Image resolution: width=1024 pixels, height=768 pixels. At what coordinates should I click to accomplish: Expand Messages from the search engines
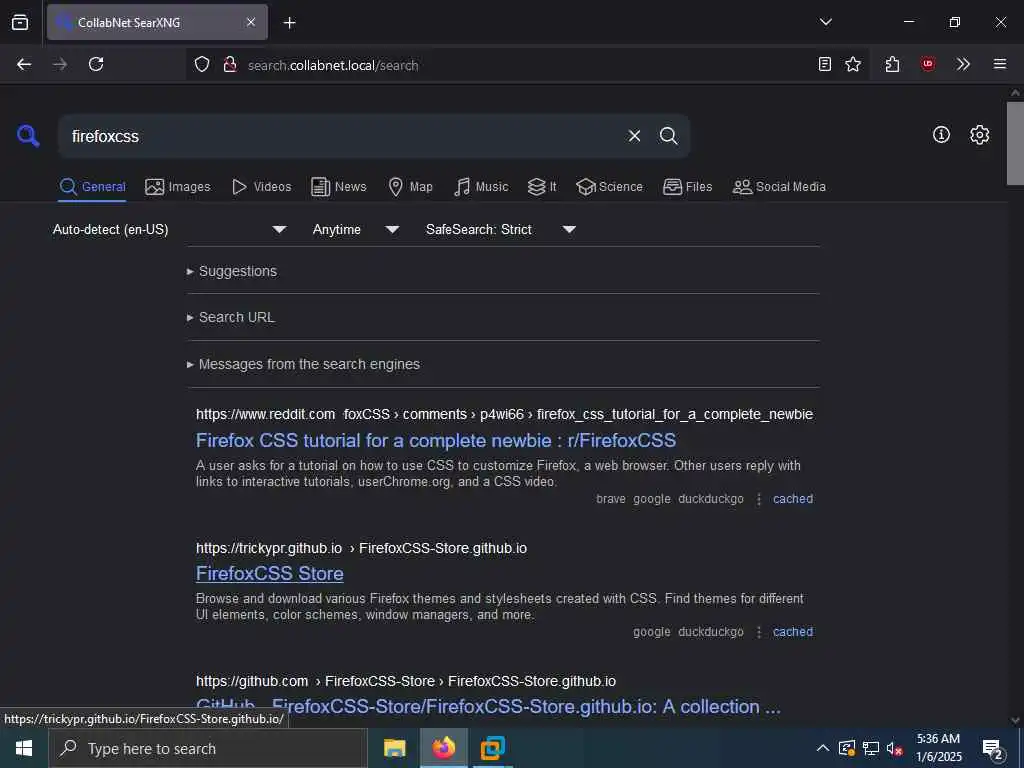point(303,364)
